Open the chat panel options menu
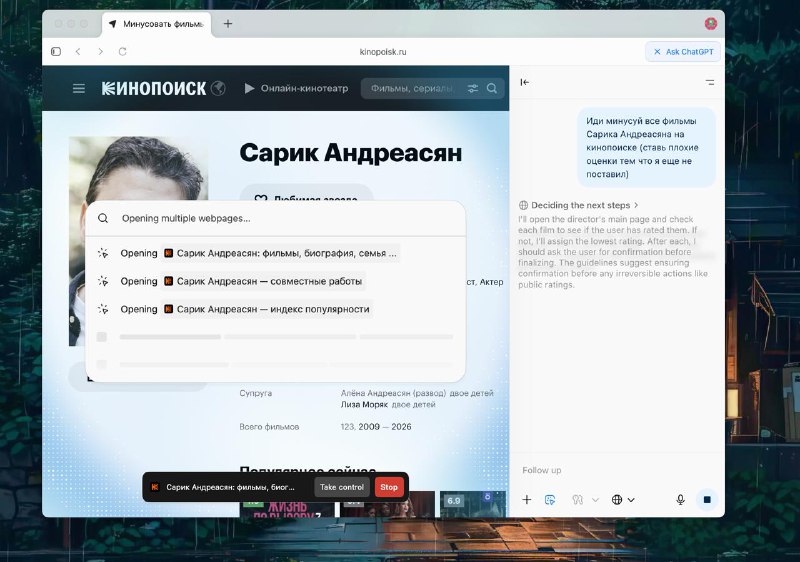The image size is (800, 562). pos(710,82)
